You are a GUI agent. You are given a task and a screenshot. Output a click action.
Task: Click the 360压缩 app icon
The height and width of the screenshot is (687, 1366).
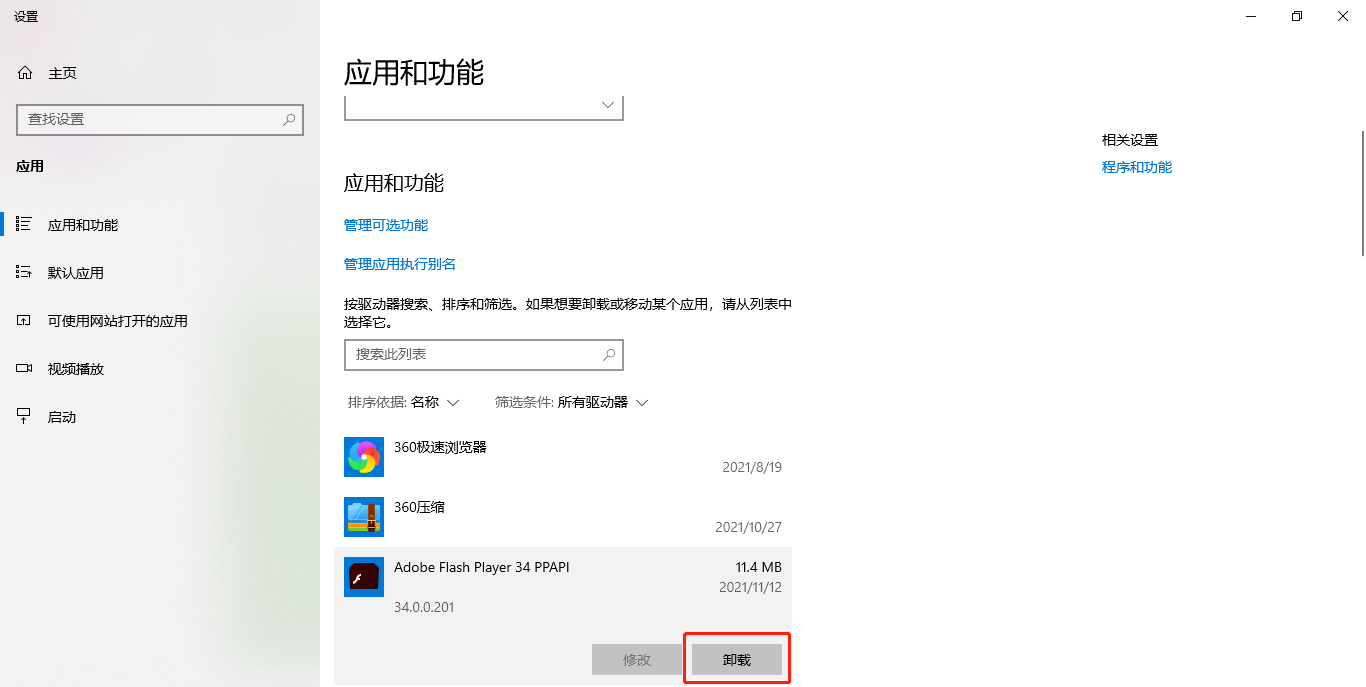point(364,517)
